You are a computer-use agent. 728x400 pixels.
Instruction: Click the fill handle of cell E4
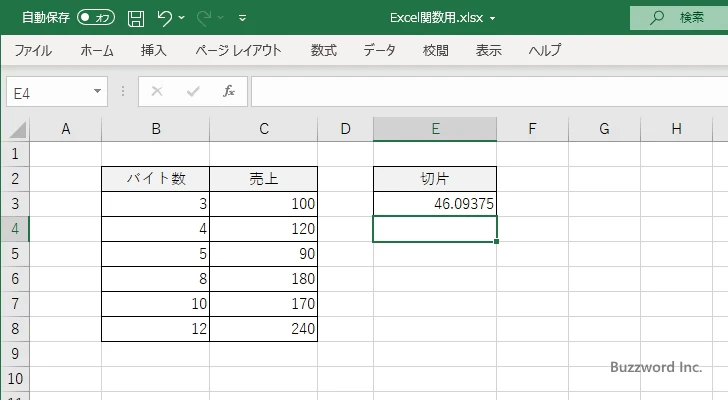pyautogui.click(x=496, y=241)
